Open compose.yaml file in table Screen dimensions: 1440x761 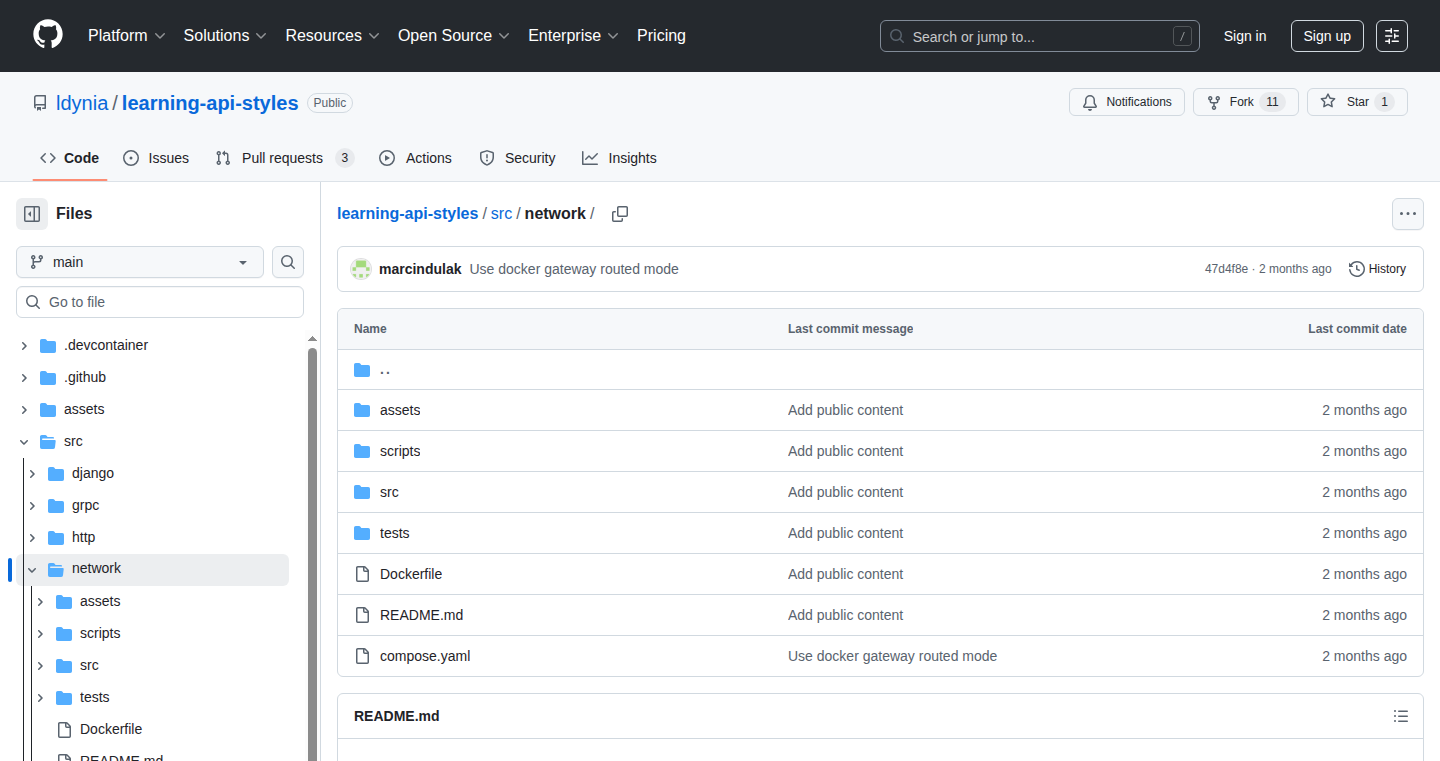[x=425, y=656]
